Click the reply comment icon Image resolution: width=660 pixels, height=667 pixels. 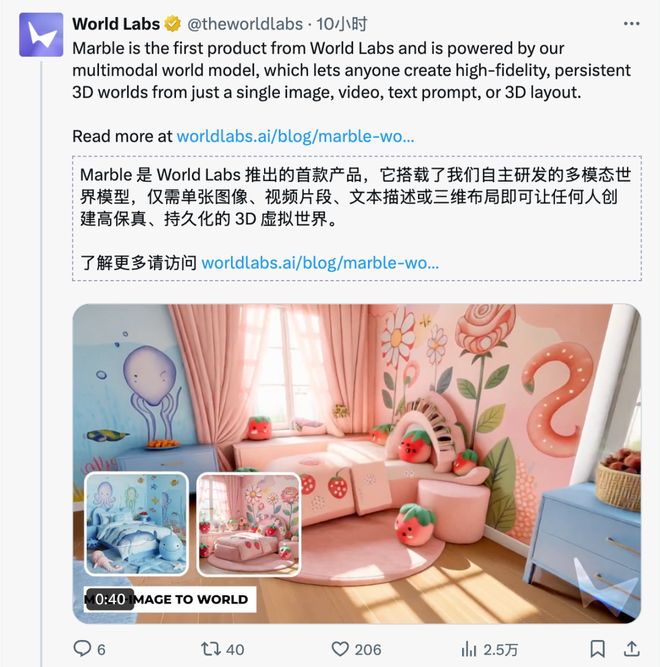point(82,649)
